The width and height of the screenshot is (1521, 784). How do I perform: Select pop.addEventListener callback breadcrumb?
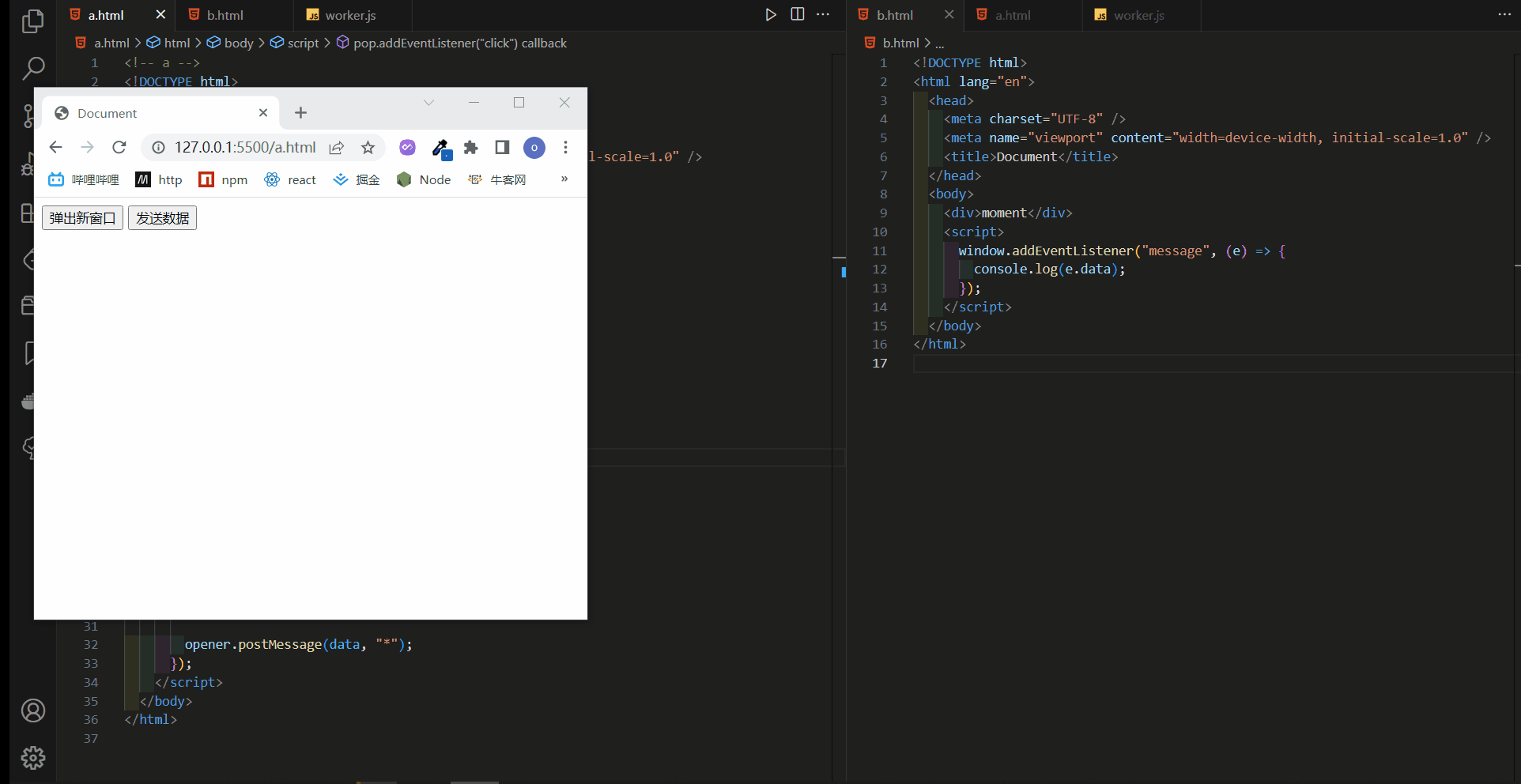[451, 43]
